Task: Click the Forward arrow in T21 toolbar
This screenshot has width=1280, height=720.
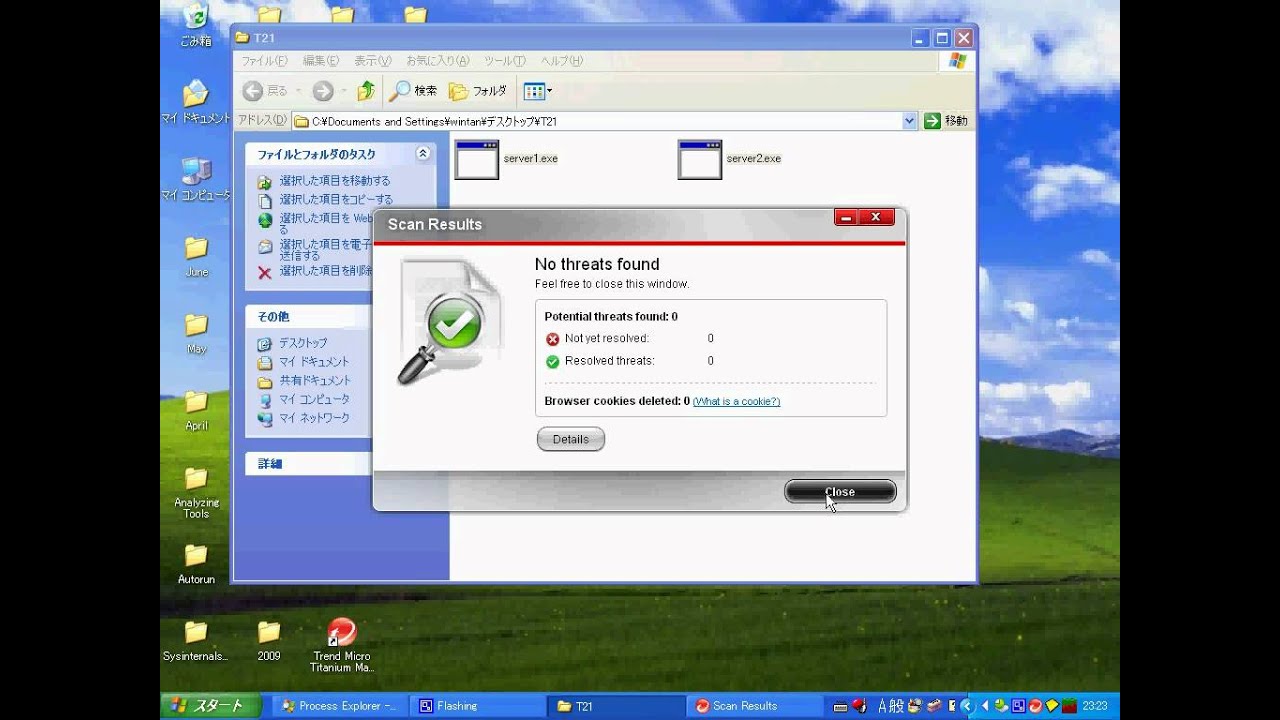Action: point(323,91)
